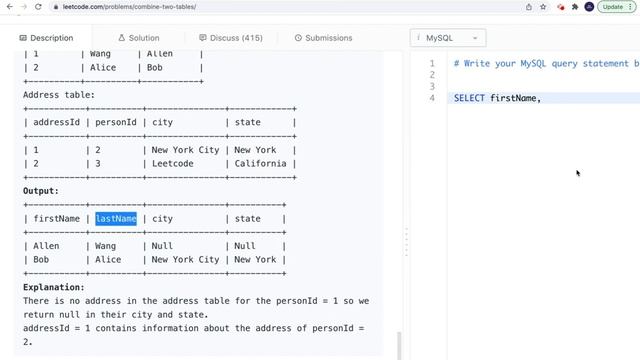Bookmark this page with the star icon
640x360 pixels.
[543, 7]
